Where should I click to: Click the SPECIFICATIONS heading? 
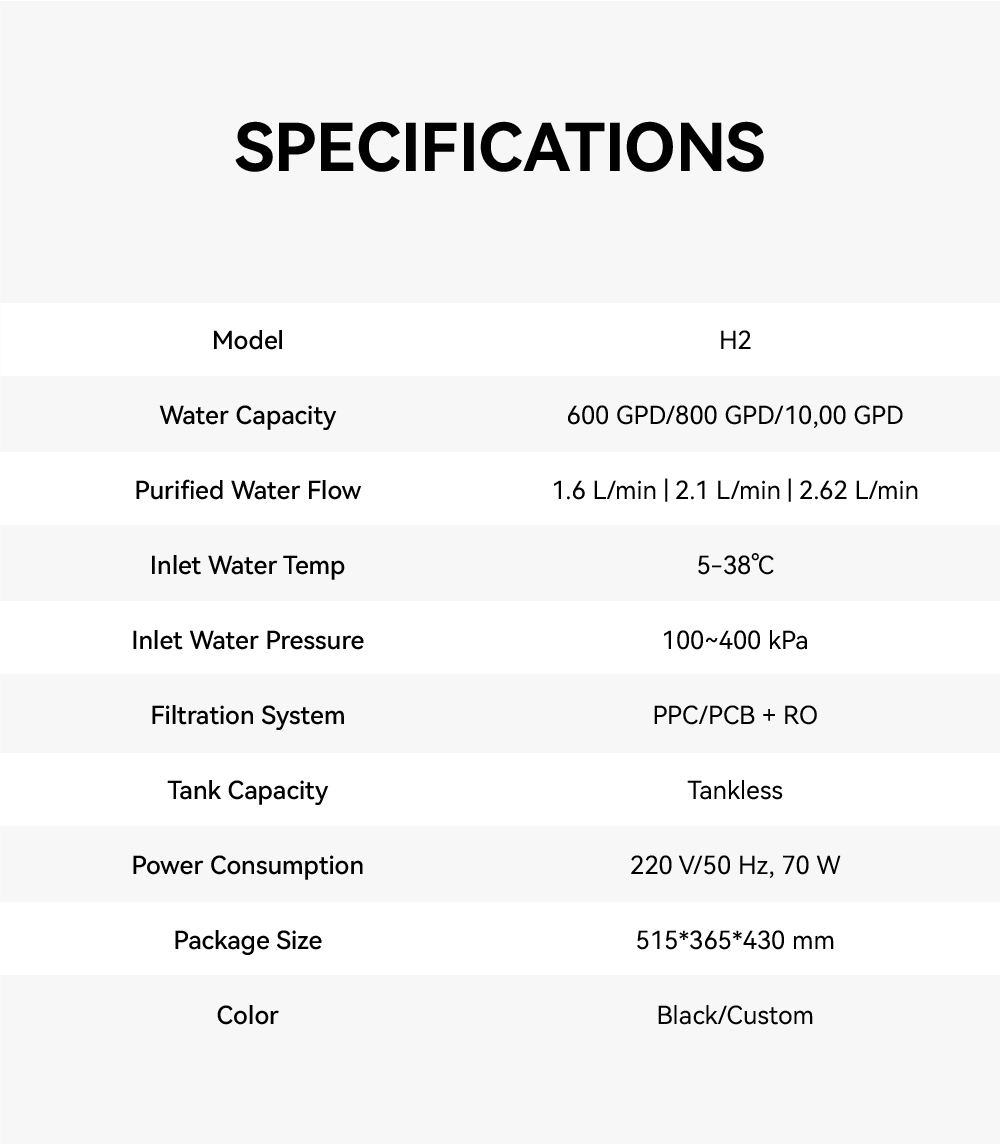point(500,147)
